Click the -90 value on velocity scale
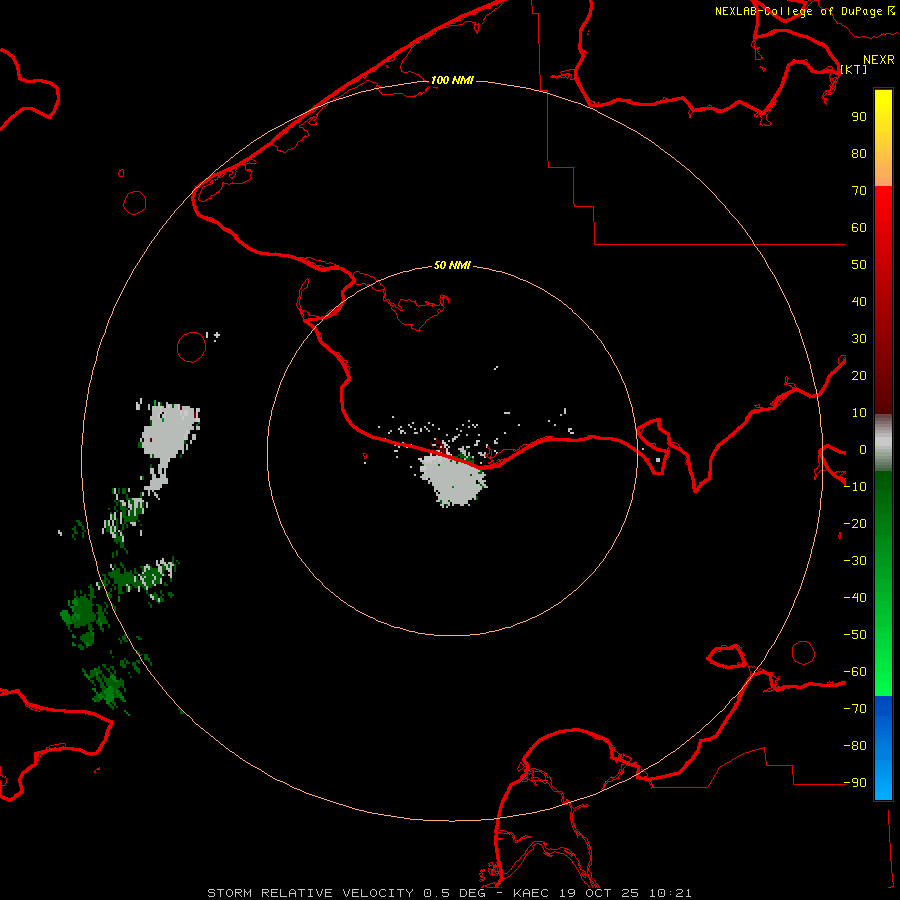Screen dimensions: 900x900 (x=855, y=783)
